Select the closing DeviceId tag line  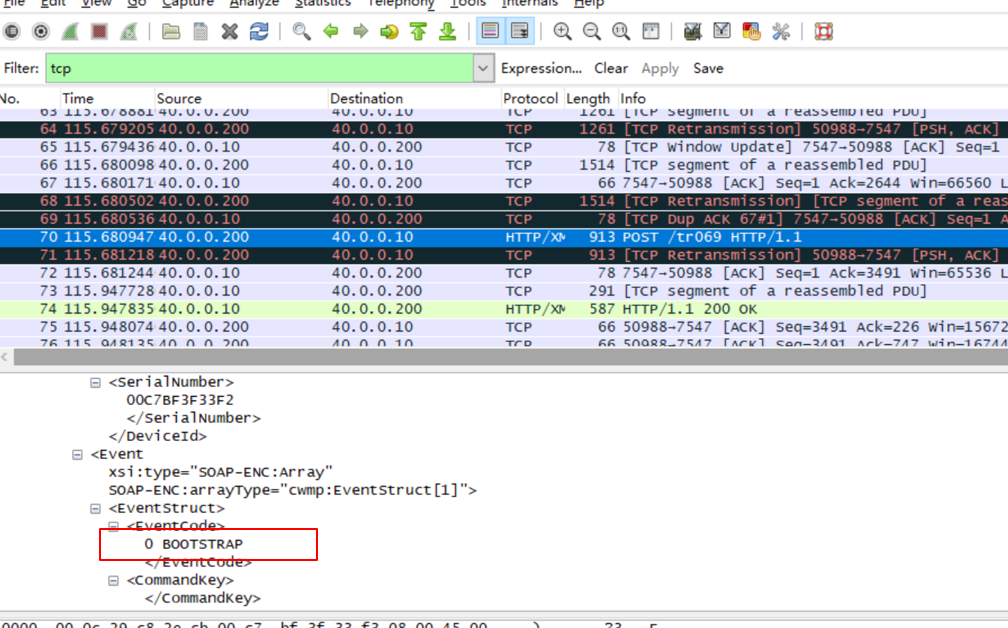[158, 436]
